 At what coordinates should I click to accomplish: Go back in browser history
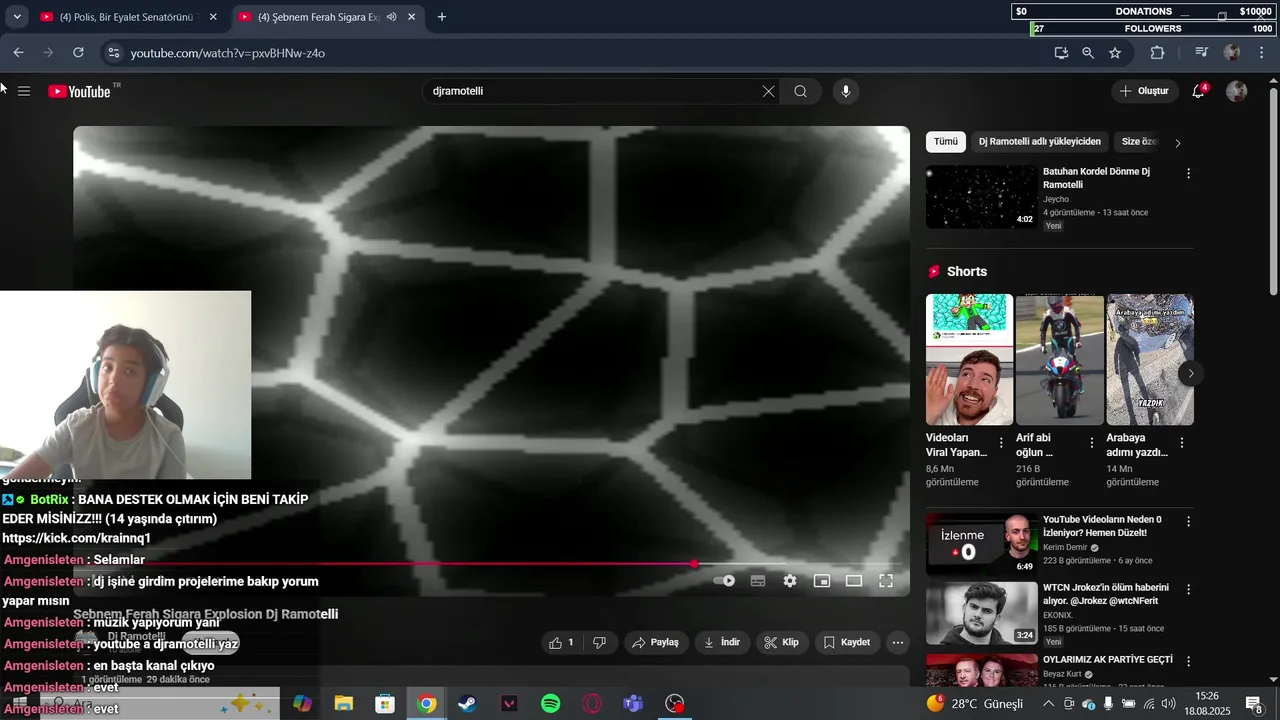(x=18, y=53)
